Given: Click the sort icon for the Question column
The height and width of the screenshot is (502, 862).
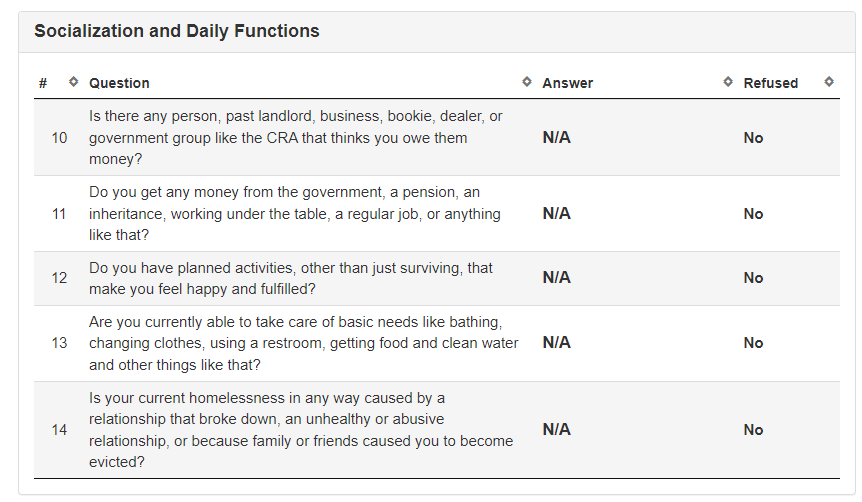Looking at the screenshot, I should (527, 82).
